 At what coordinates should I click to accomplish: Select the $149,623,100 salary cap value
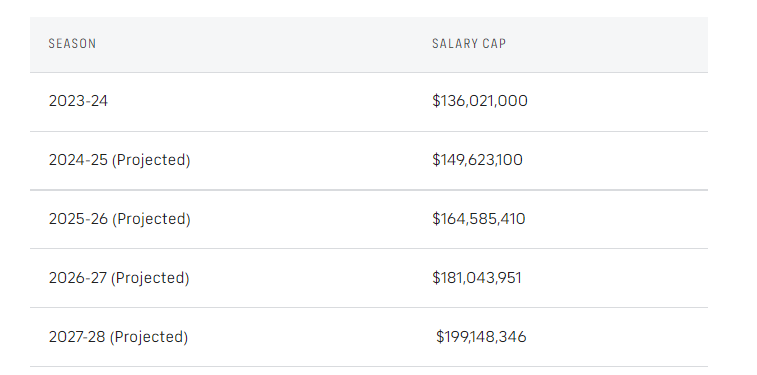tap(477, 160)
